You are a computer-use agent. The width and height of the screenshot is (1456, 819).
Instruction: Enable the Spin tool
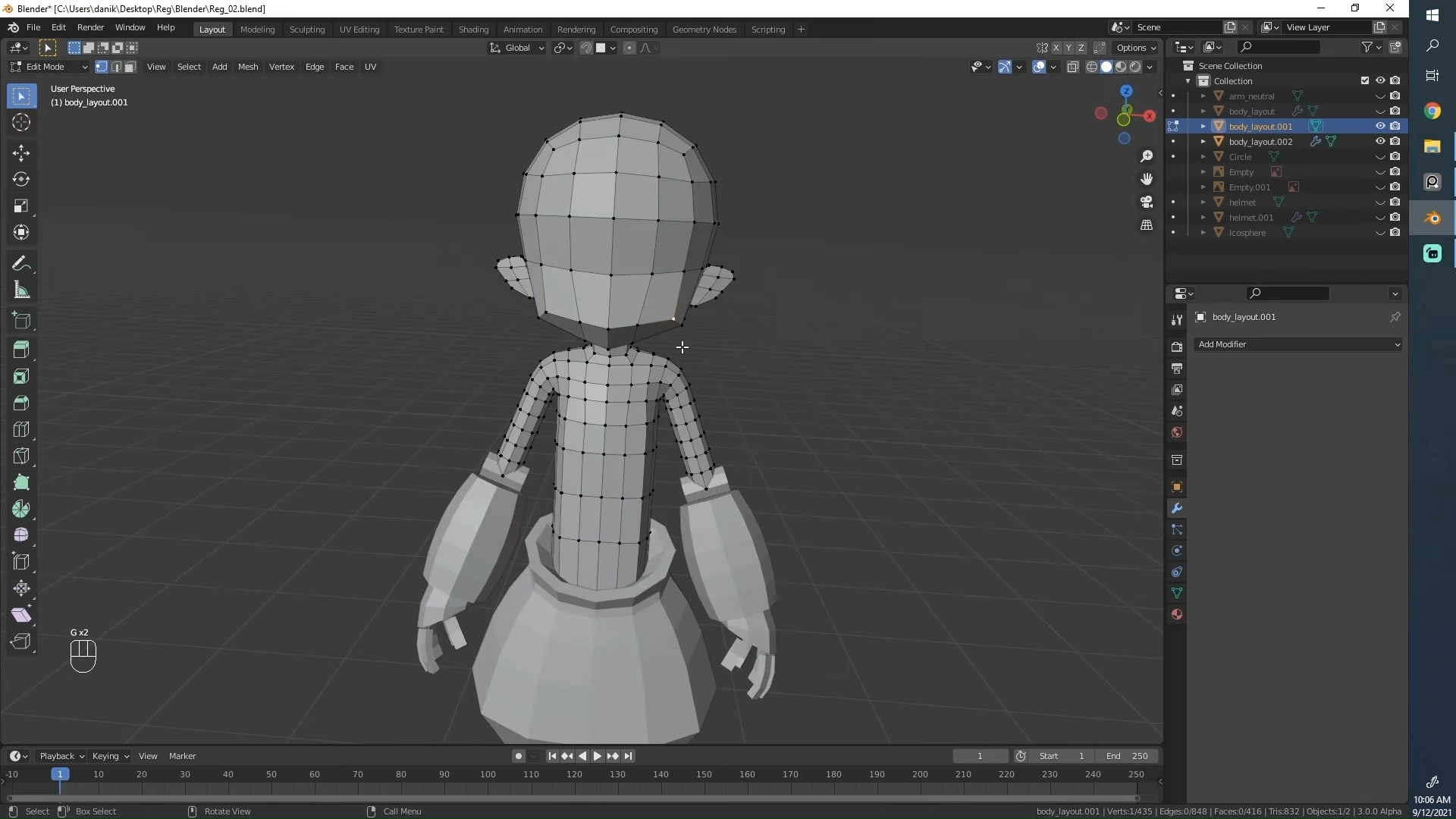click(21, 509)
